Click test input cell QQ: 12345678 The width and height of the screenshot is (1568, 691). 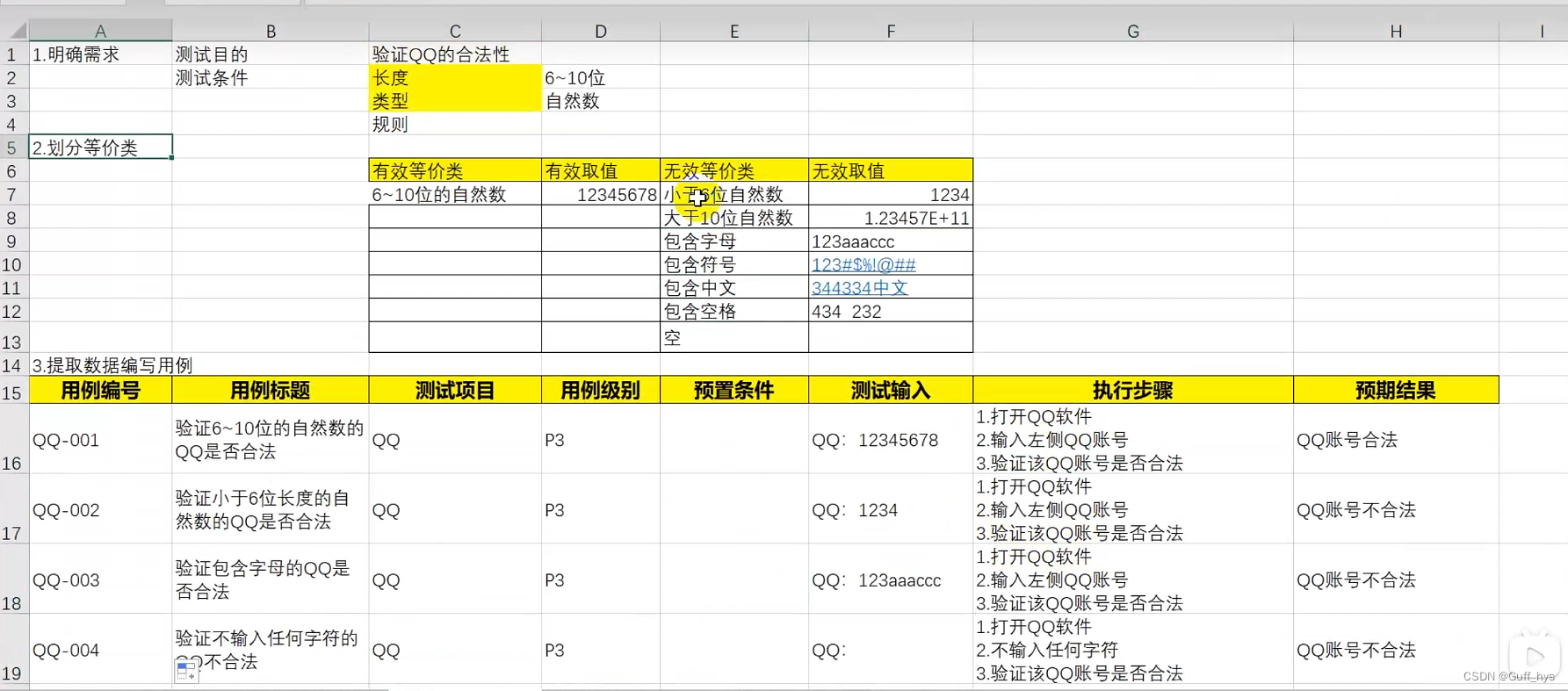[x=891, y=440]
